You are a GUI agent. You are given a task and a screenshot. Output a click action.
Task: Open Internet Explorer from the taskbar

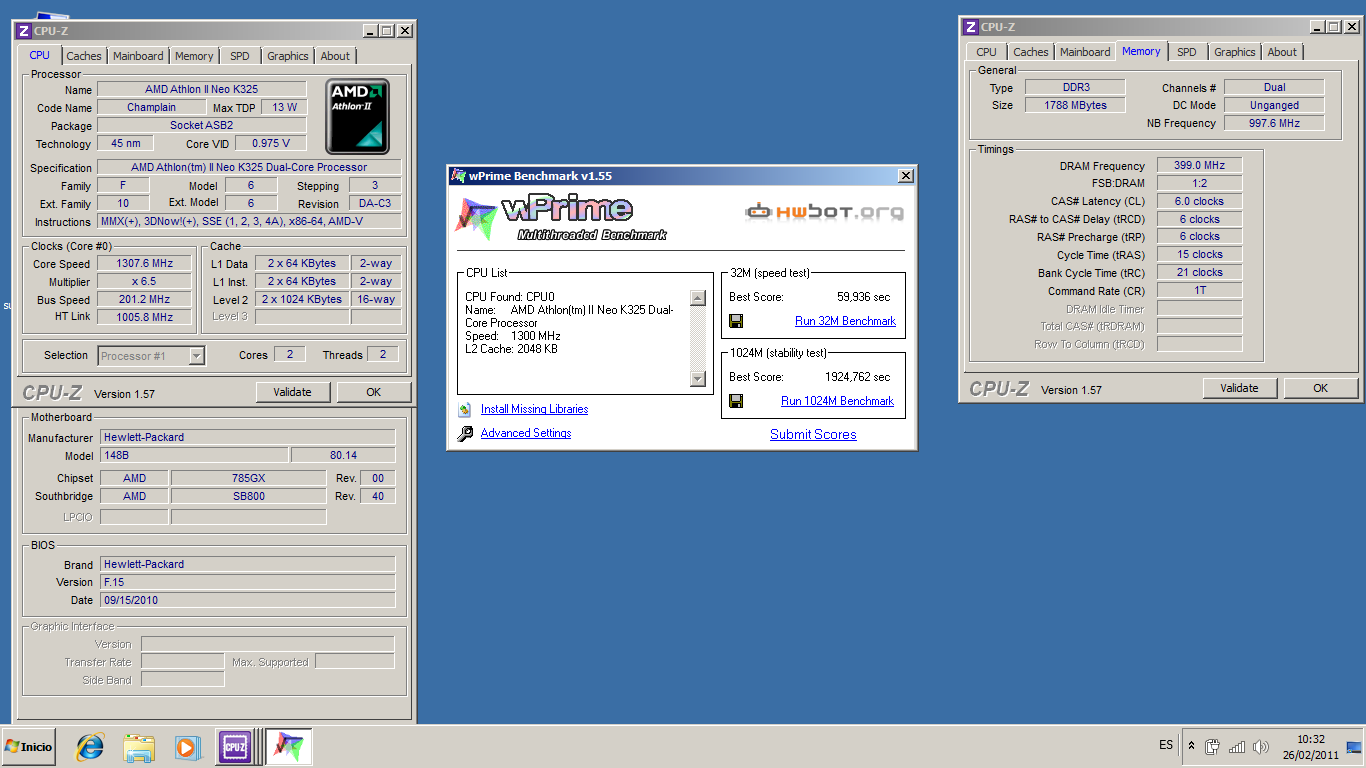pos(90,746)
